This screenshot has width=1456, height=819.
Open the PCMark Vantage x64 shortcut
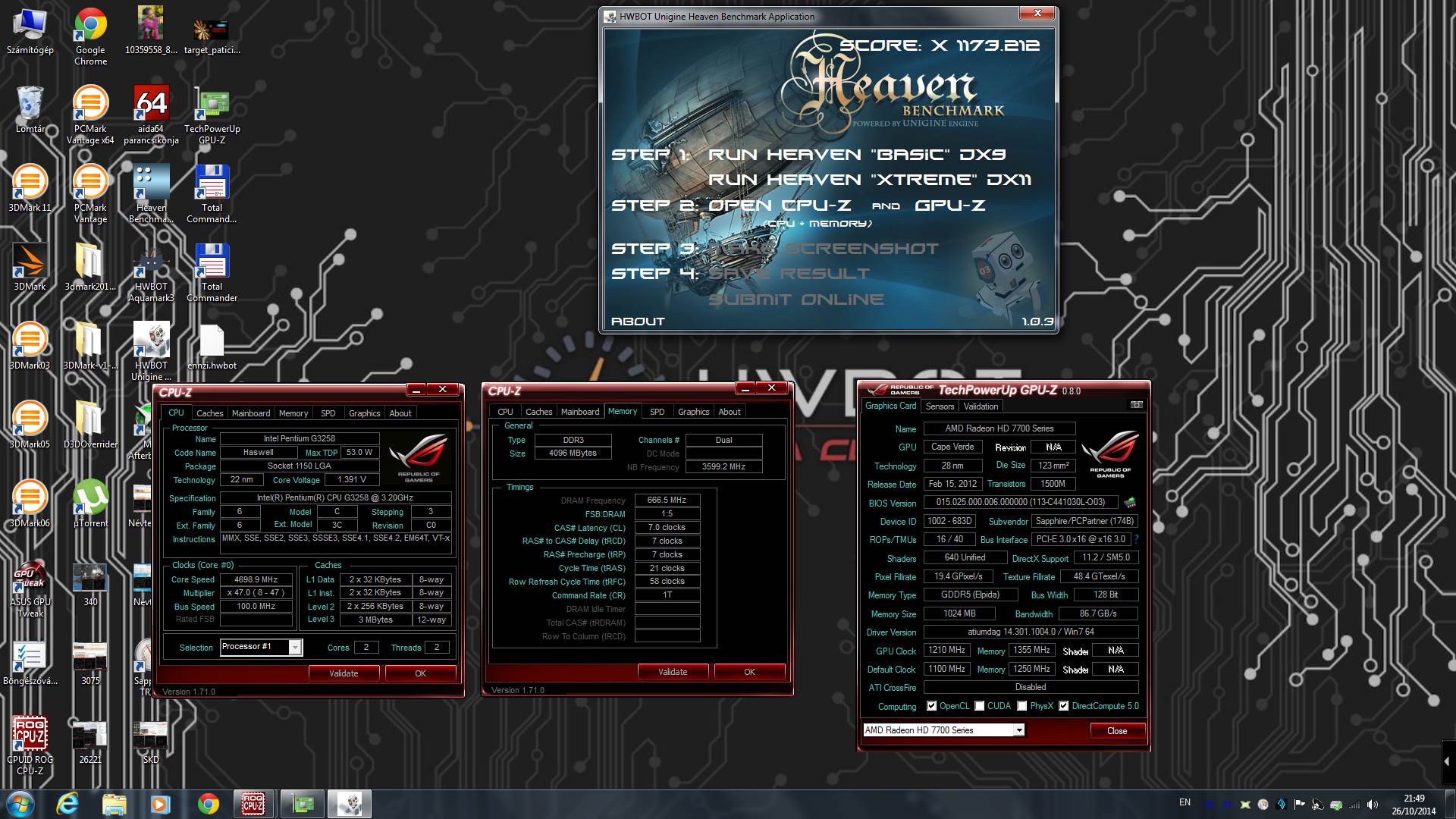pyautogui.click(x=90, y=115)
